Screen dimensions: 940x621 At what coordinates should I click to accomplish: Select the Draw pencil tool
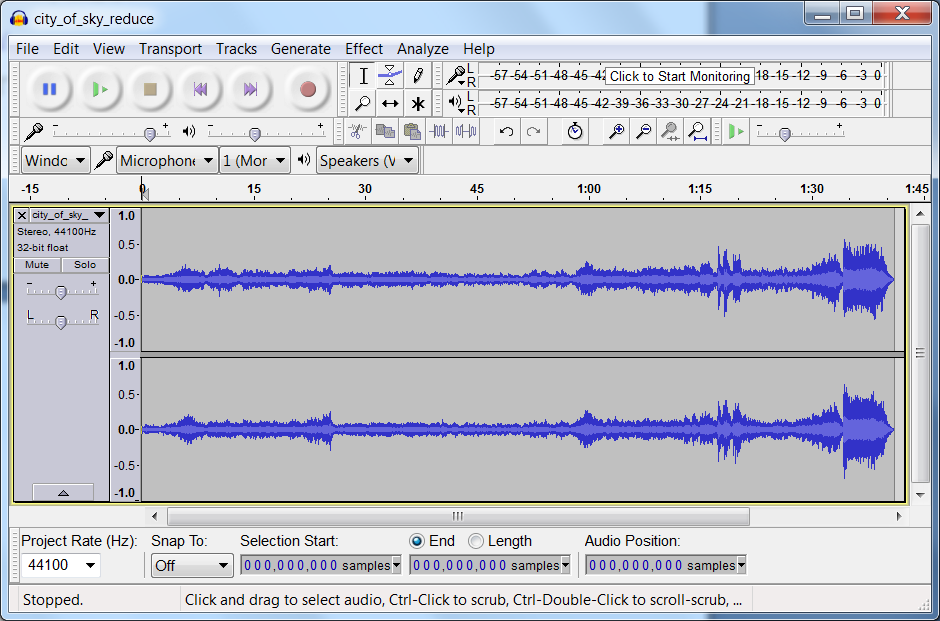point(418,75)
